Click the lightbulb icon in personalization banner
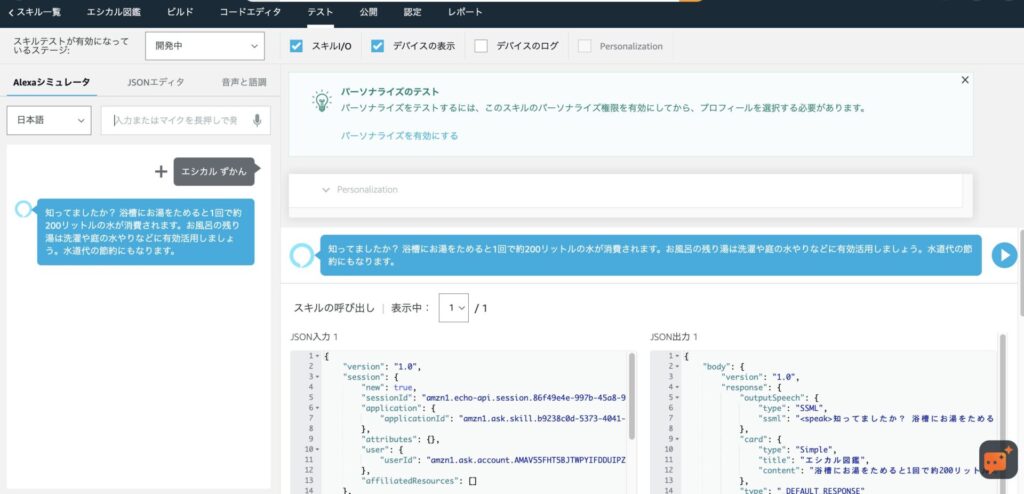Screen dimensions: 1024x494 click(320, 100)
